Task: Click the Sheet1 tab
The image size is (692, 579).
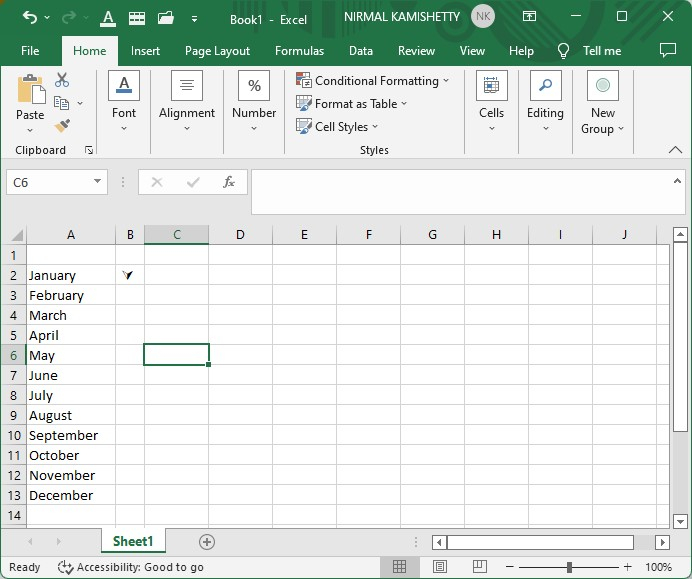Action: pyautogui.click(x=133, y=541)
